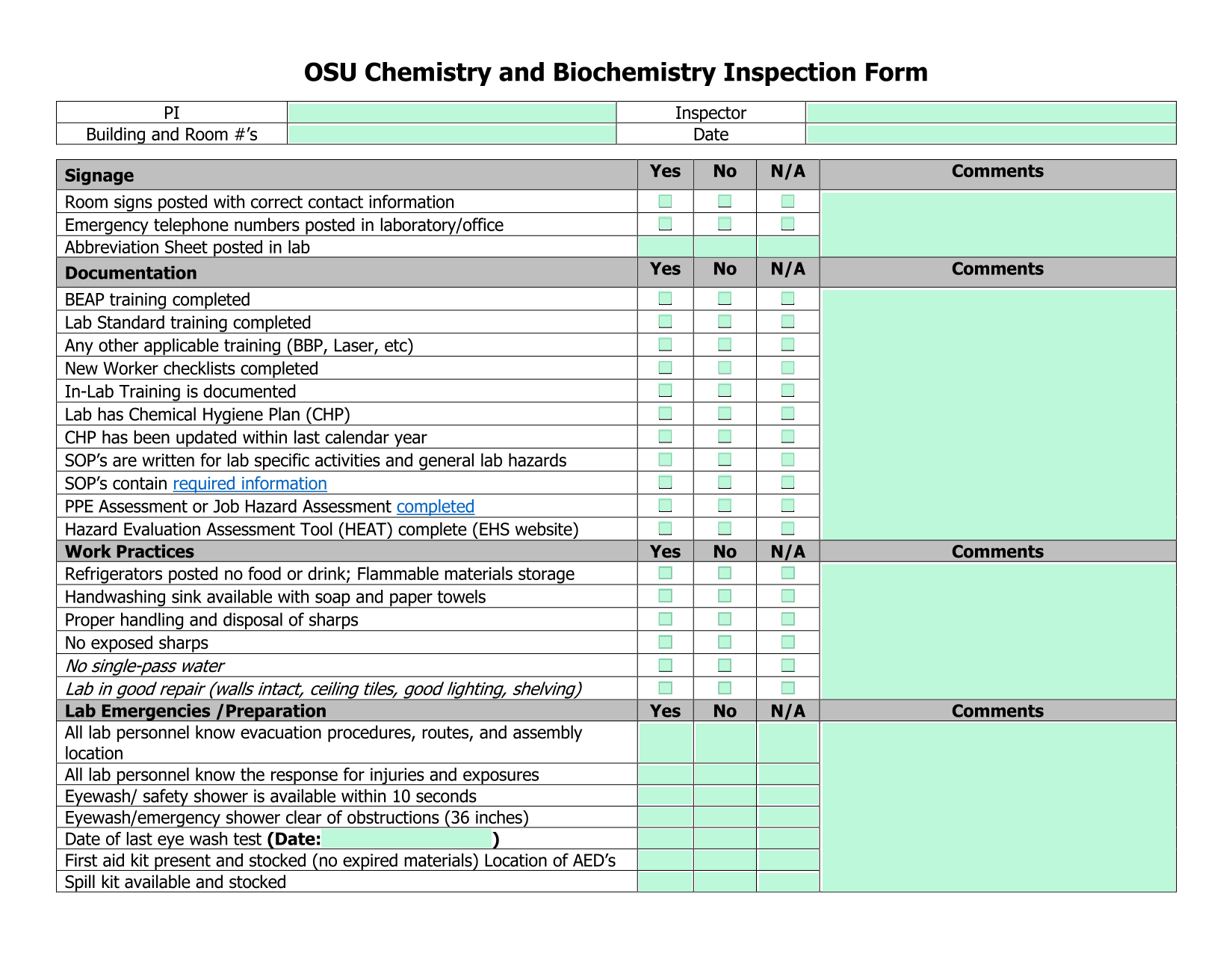1232x953 pixels.
Task: Mark N/A for BEAP training completed
Action: [787, 299]
